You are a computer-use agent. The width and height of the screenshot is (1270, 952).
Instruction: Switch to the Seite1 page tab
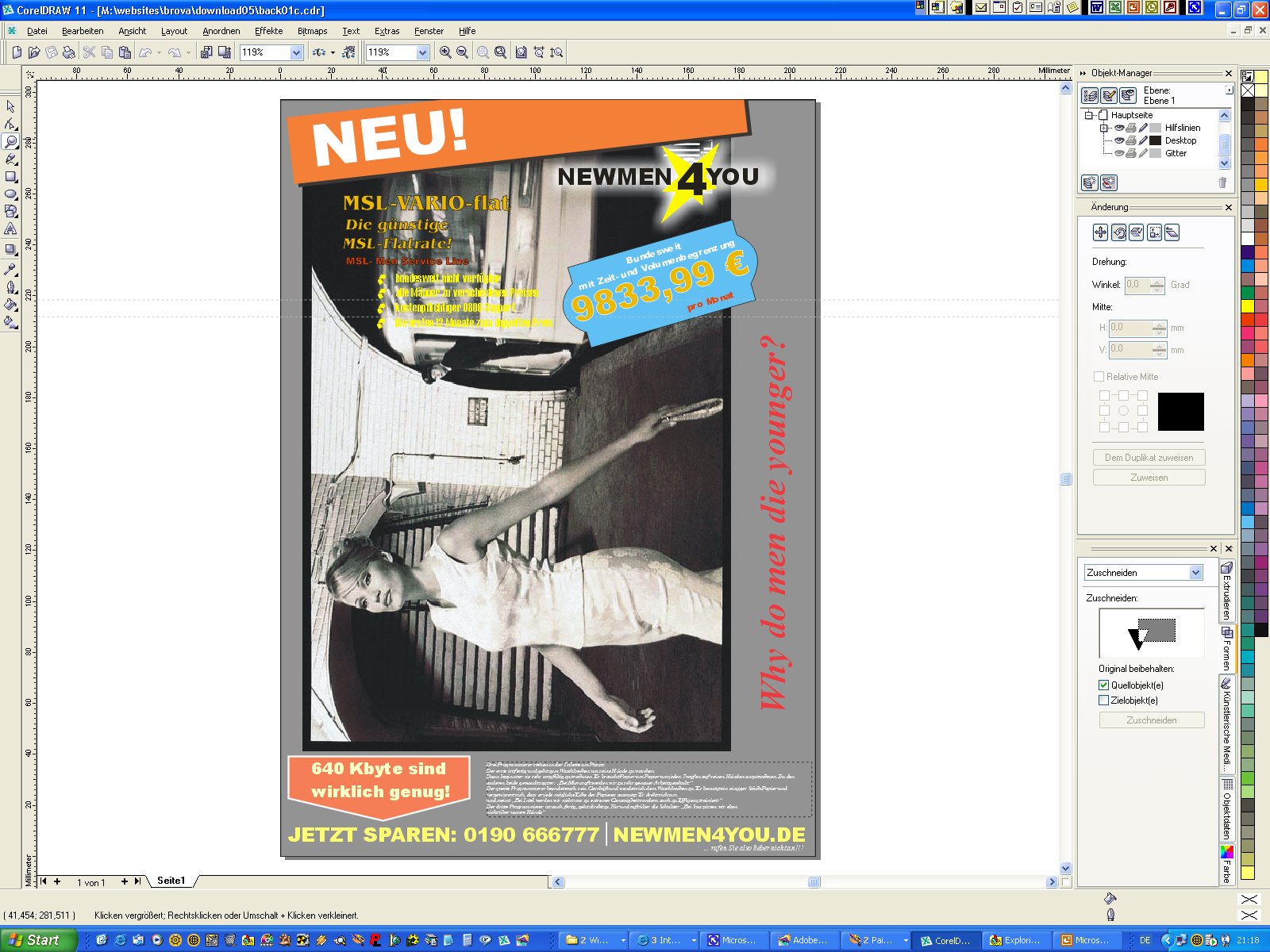(x=171, y=881)
